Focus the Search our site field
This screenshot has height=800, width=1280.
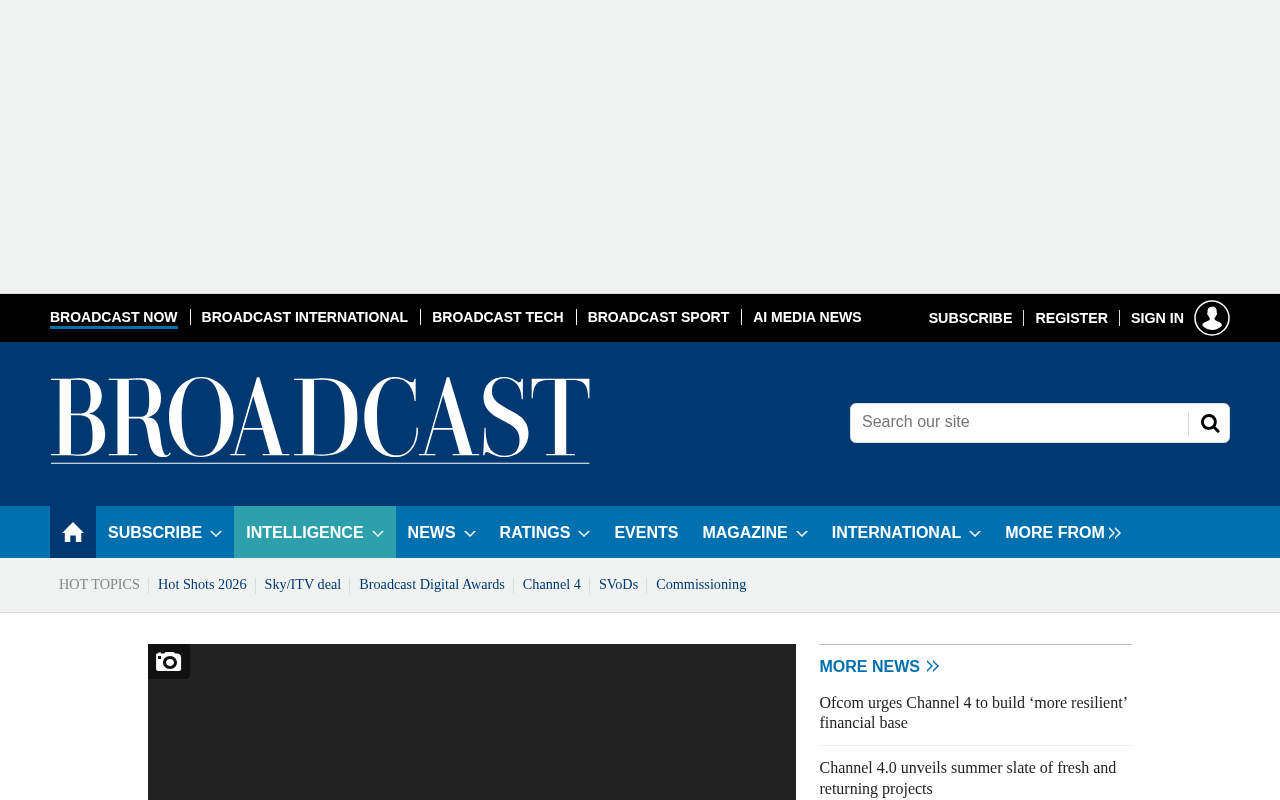pyautogui.click(x=1019, y=423)
